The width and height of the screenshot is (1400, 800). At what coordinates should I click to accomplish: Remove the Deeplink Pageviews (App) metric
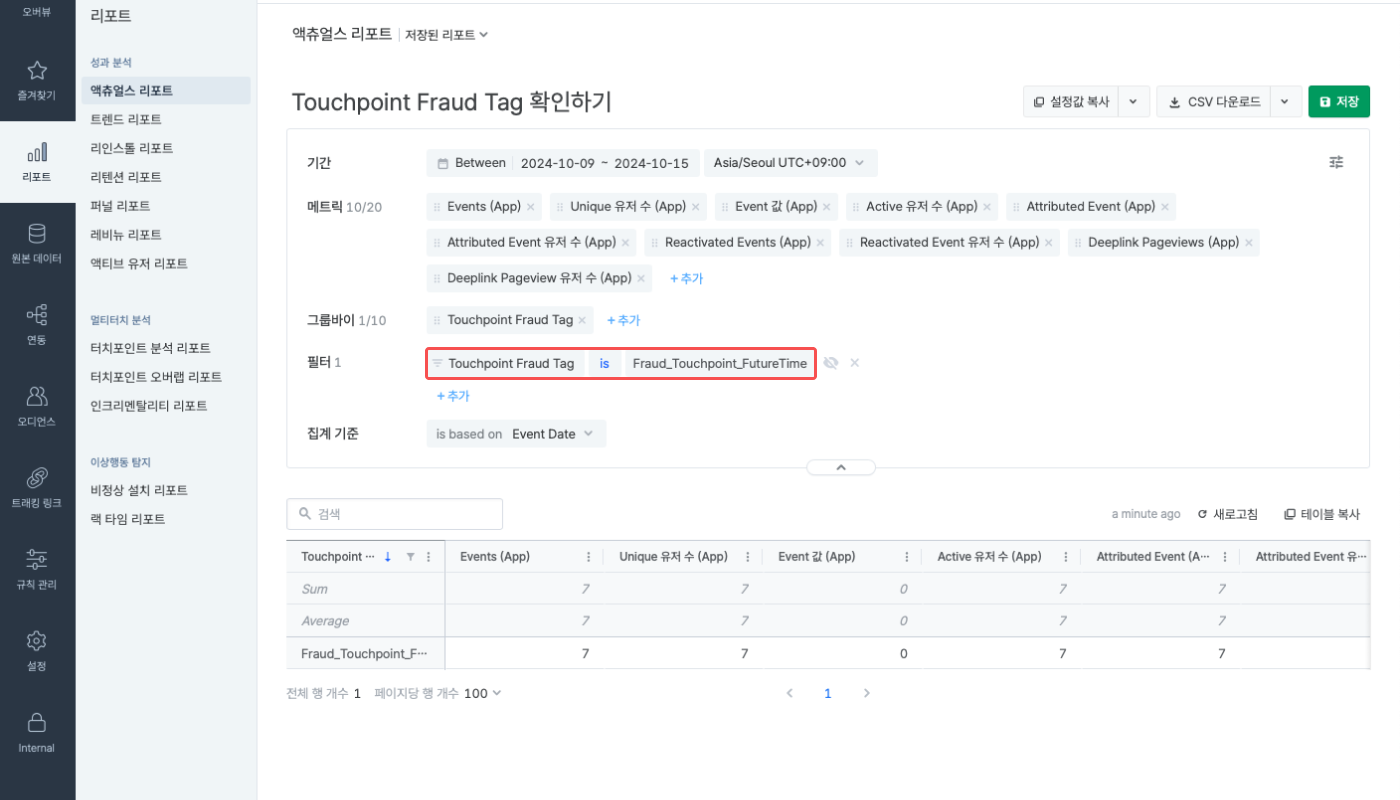pos(1248,243)
